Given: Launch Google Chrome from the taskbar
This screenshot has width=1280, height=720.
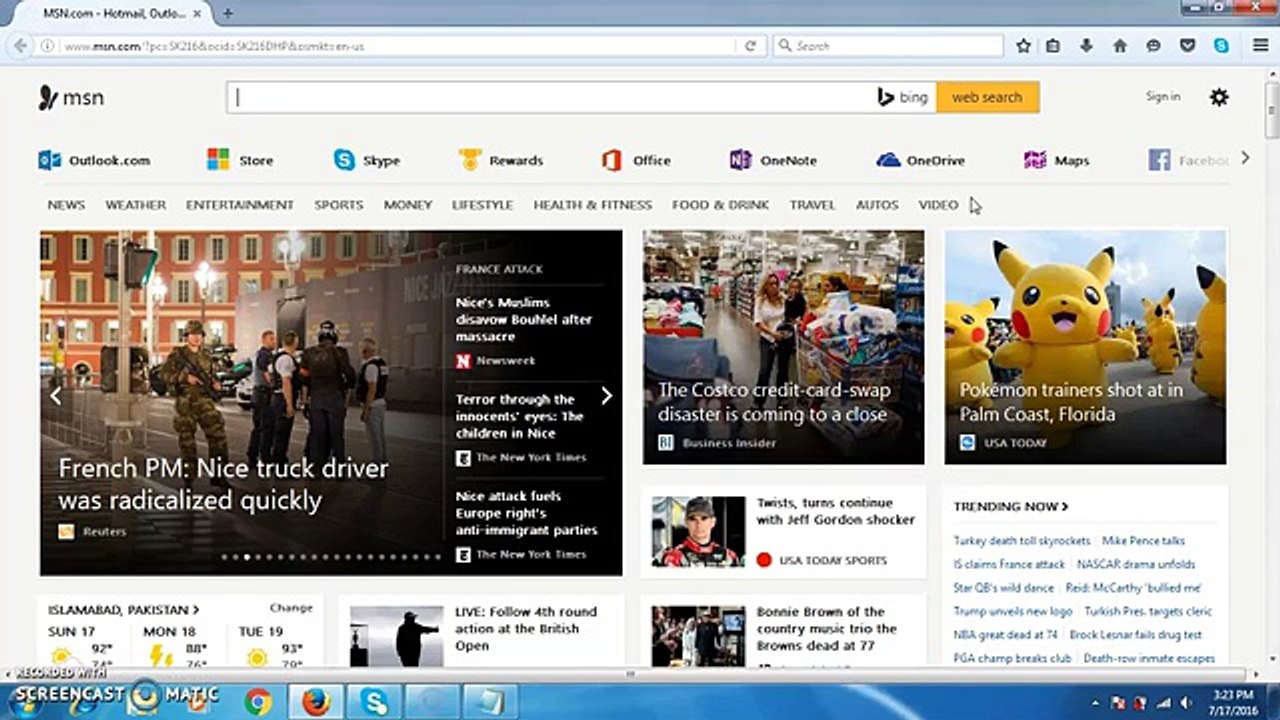Looking at the screenshot, I should point(258,701).
